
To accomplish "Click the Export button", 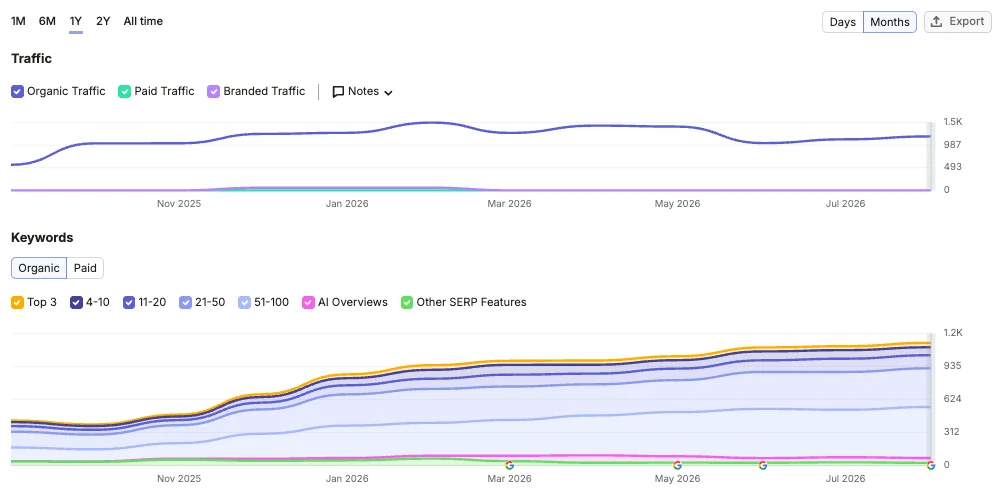I will tap(957, 22).
